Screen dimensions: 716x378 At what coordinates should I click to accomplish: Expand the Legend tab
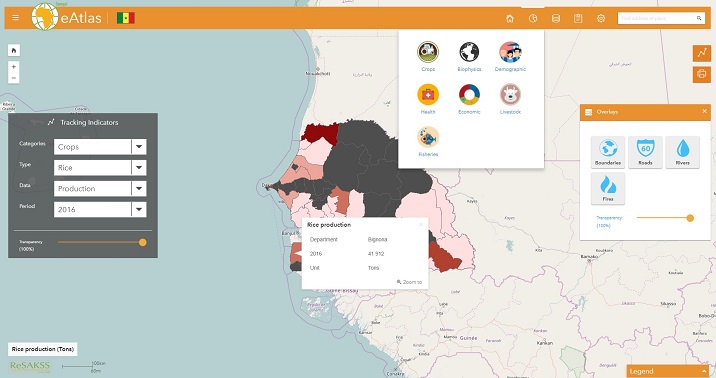(x=668, y=371)
